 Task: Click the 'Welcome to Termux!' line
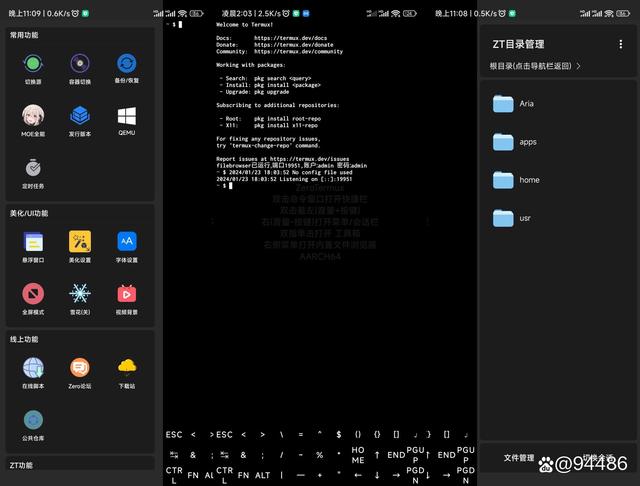[x=244, y=24]
